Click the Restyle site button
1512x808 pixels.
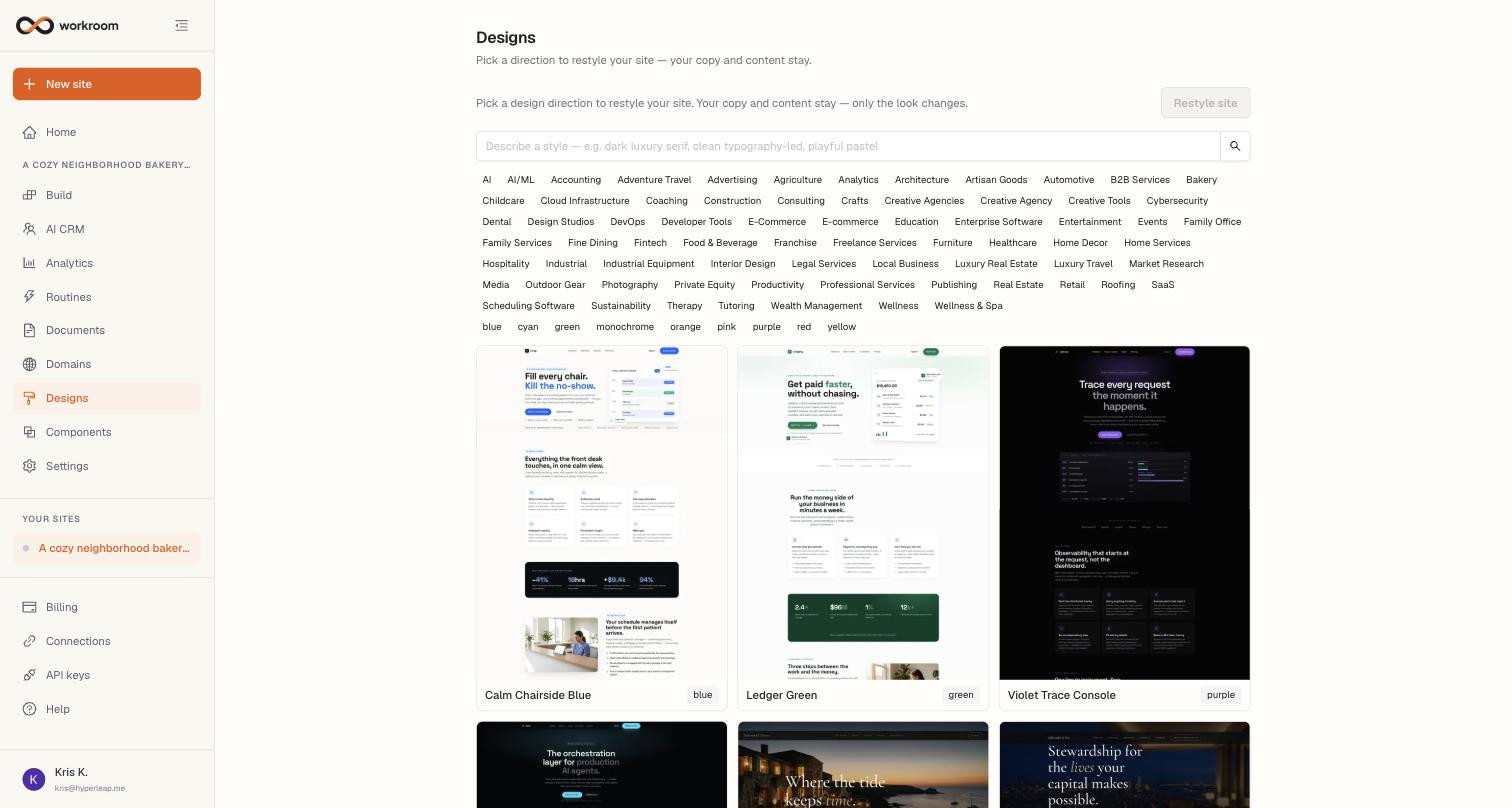[x=1205, y=103]
